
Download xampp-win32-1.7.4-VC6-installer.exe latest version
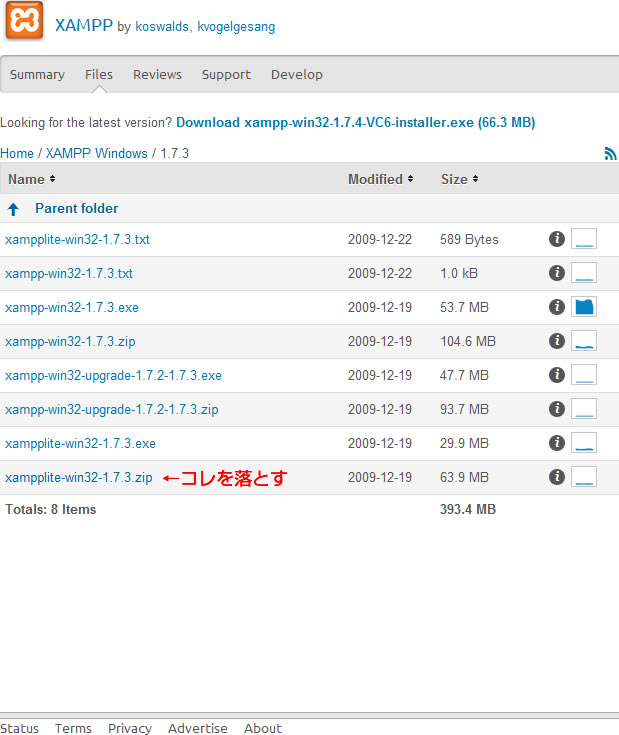[x=356, y=122]
